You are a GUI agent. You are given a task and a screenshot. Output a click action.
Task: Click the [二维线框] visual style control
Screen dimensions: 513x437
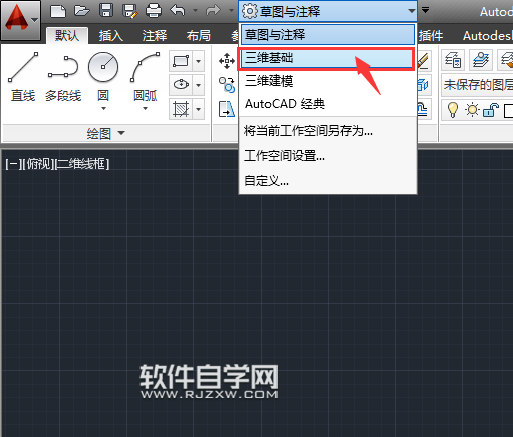click(82, 164)
